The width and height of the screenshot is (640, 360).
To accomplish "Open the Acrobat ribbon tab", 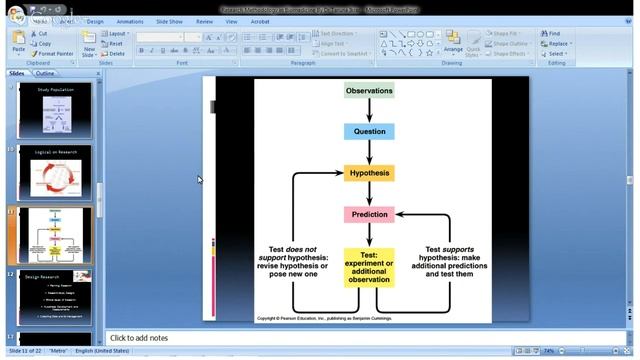I will (x=260, y=22).
